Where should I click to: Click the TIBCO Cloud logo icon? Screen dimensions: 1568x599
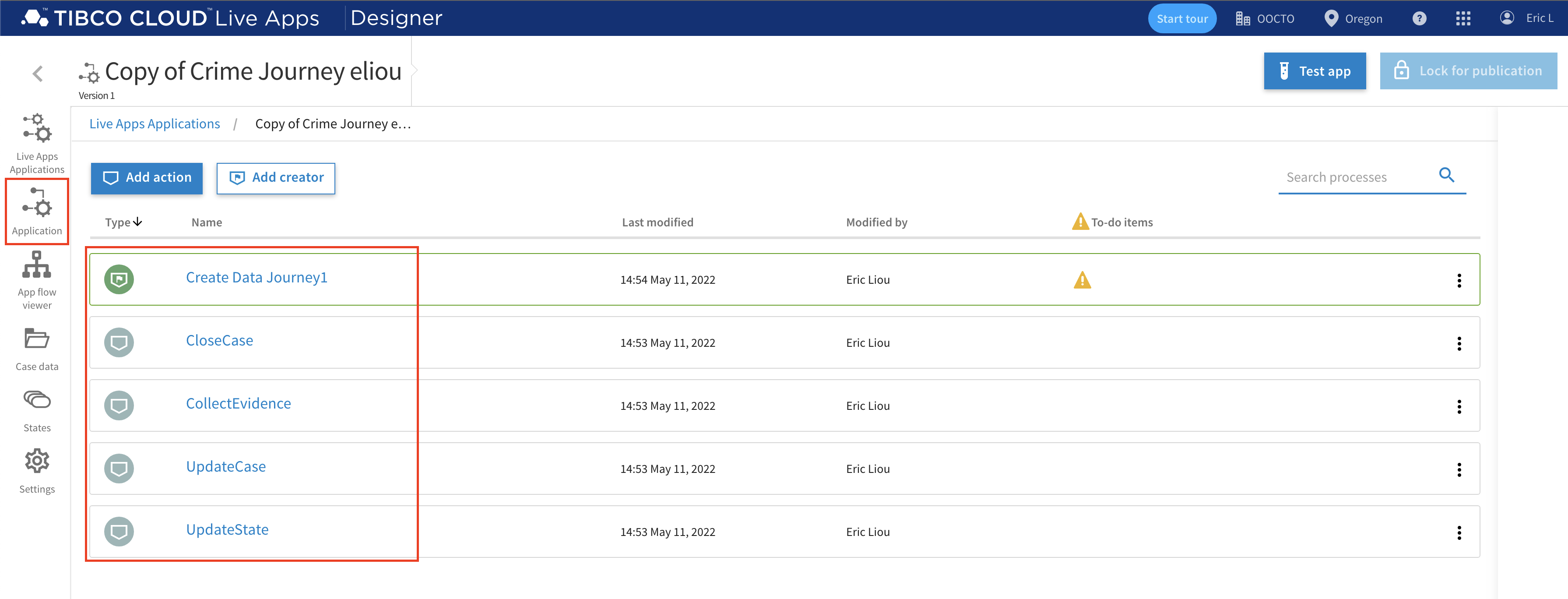[35, 18]
